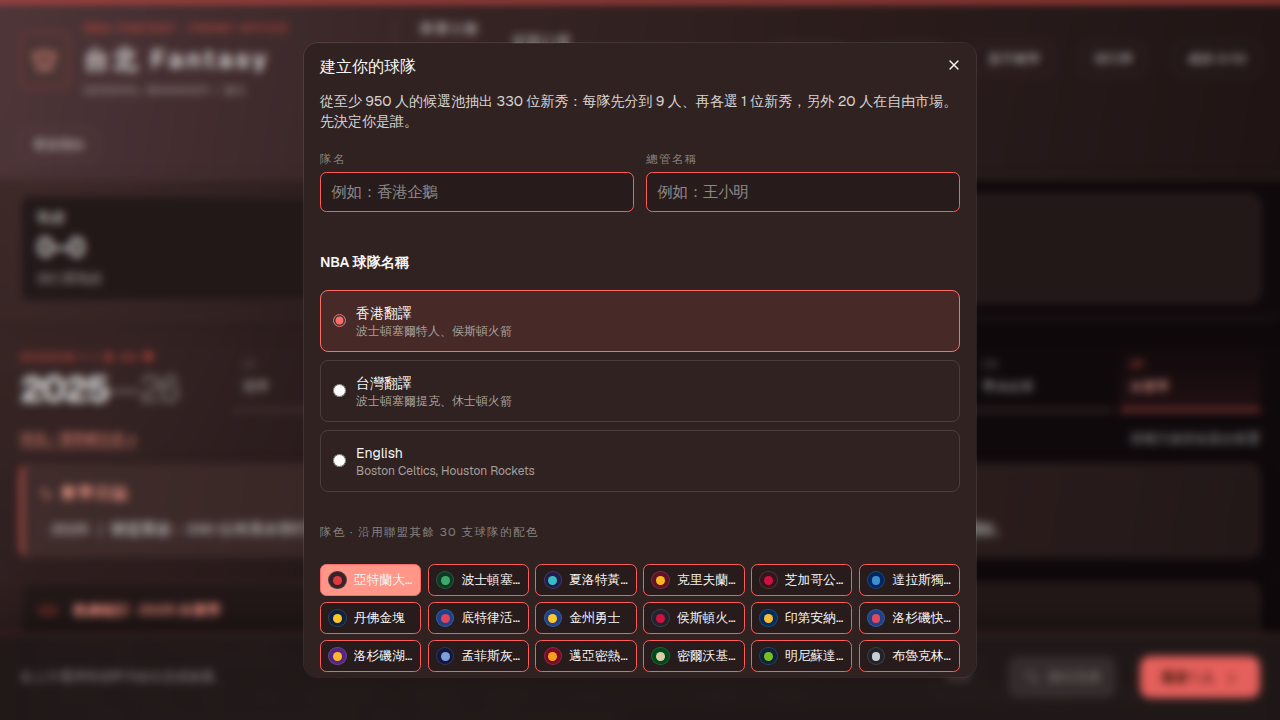Image resolution: width=1280 pixels, height=720 pixels.
Task: Choose the 孟菲斯灰 team color chip
Action: (x=479, y=656)
